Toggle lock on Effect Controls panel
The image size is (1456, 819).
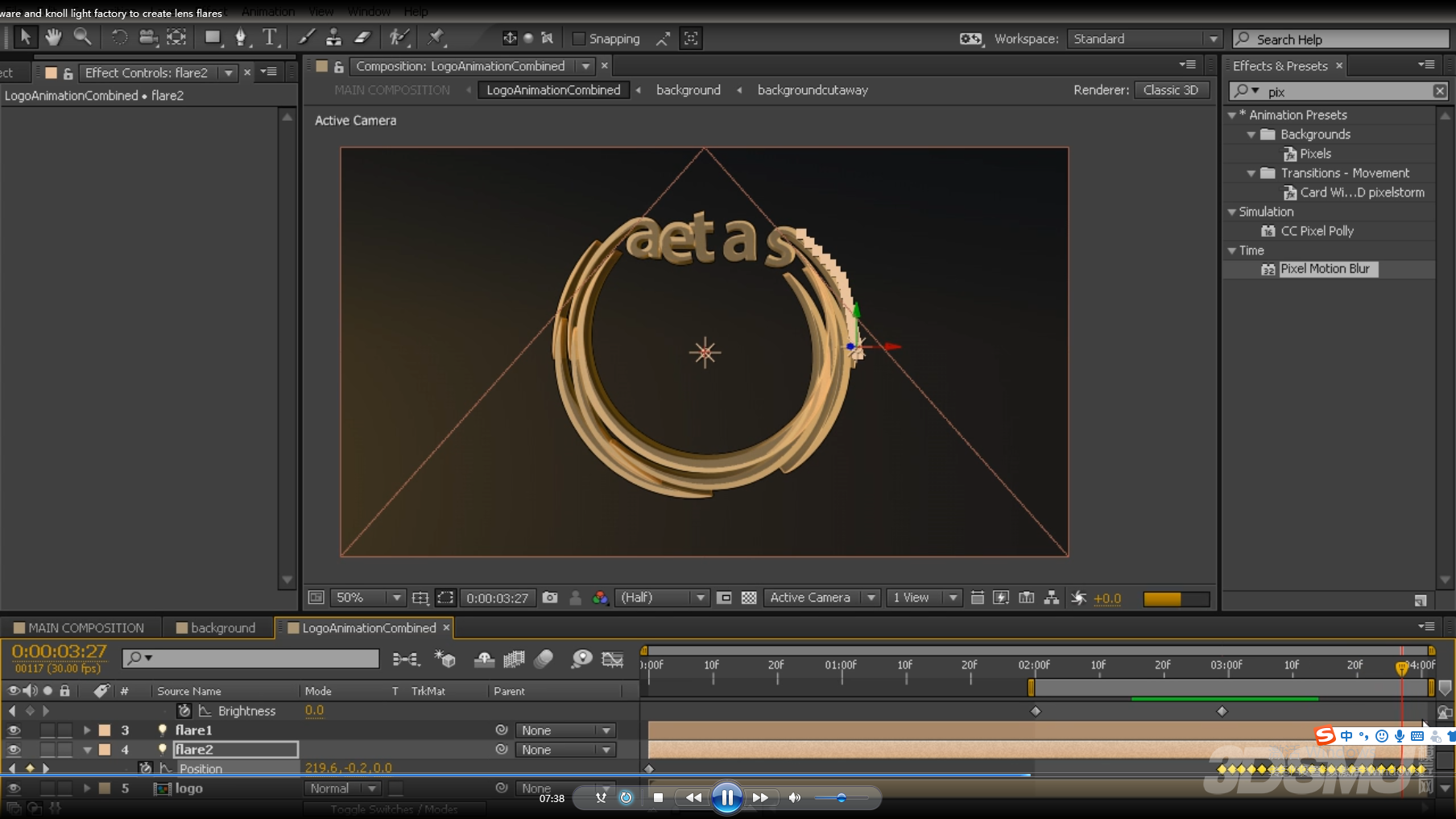pos(68,73)
